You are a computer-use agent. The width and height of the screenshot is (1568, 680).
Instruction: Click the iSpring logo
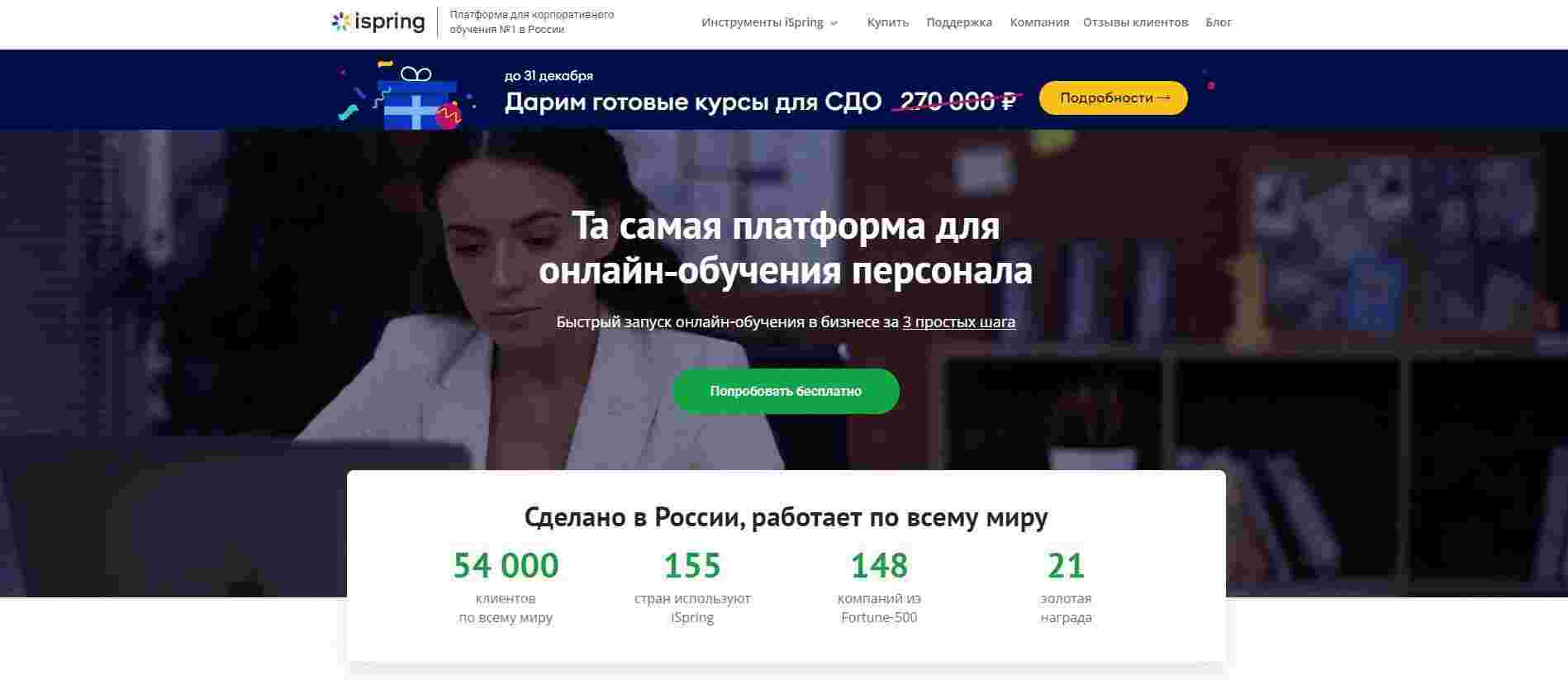[x=378, y=22]
